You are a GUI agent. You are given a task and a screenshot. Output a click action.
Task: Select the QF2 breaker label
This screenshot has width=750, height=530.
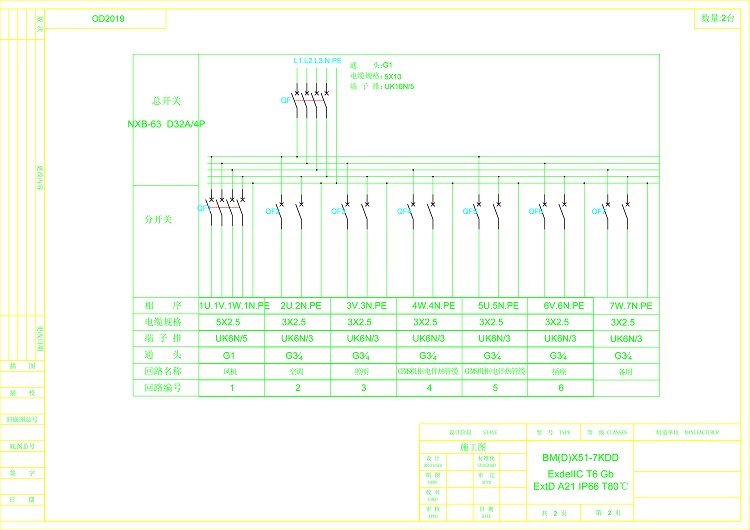click(x=272, y=211)
